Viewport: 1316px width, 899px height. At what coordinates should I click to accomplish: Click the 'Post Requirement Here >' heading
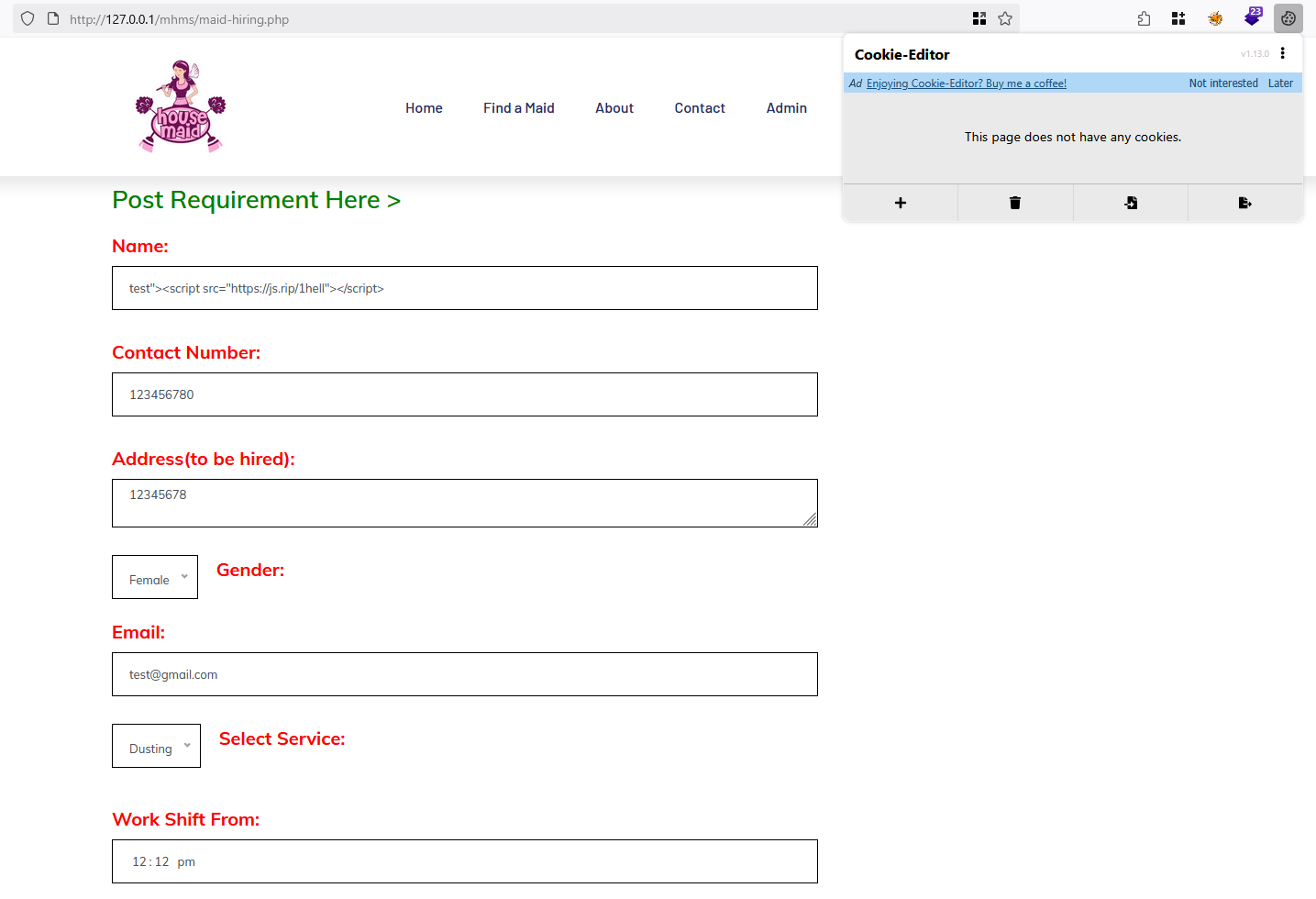click(256, 200)
